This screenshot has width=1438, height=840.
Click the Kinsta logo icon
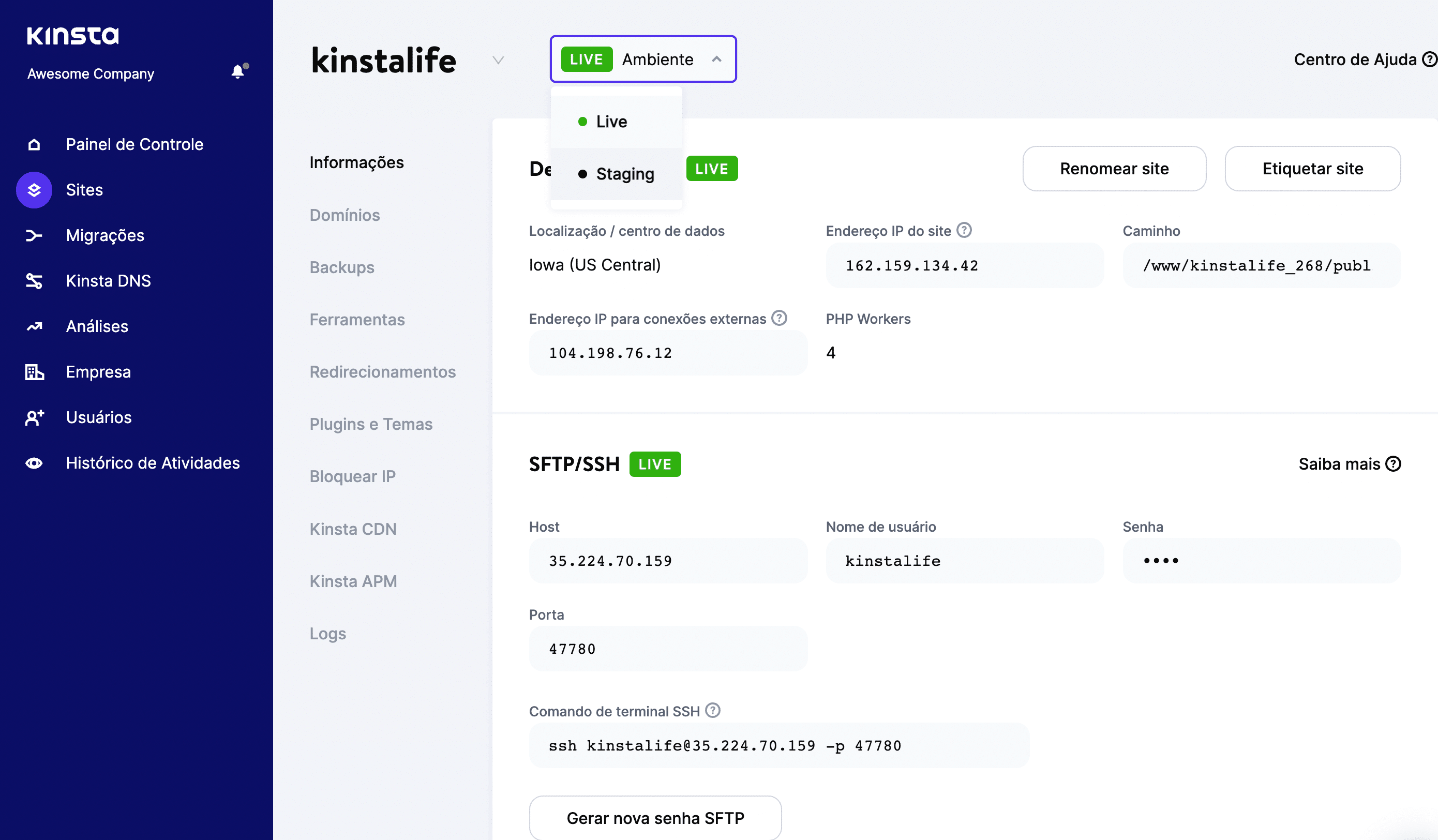(x=73, y=36)
